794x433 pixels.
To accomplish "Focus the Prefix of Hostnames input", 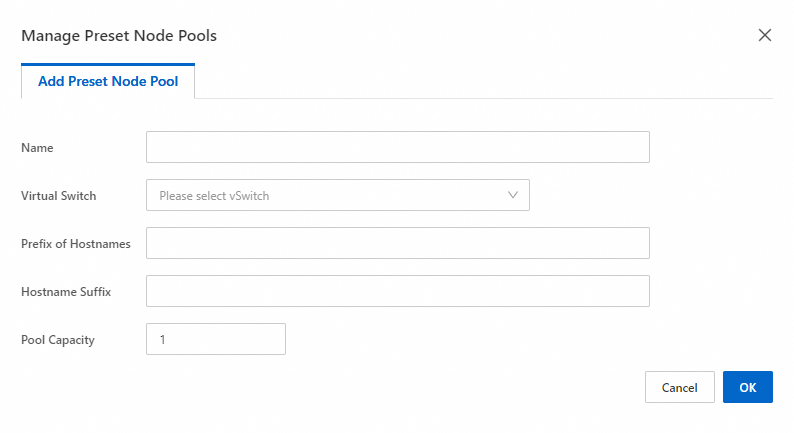I will click(397, 243).
